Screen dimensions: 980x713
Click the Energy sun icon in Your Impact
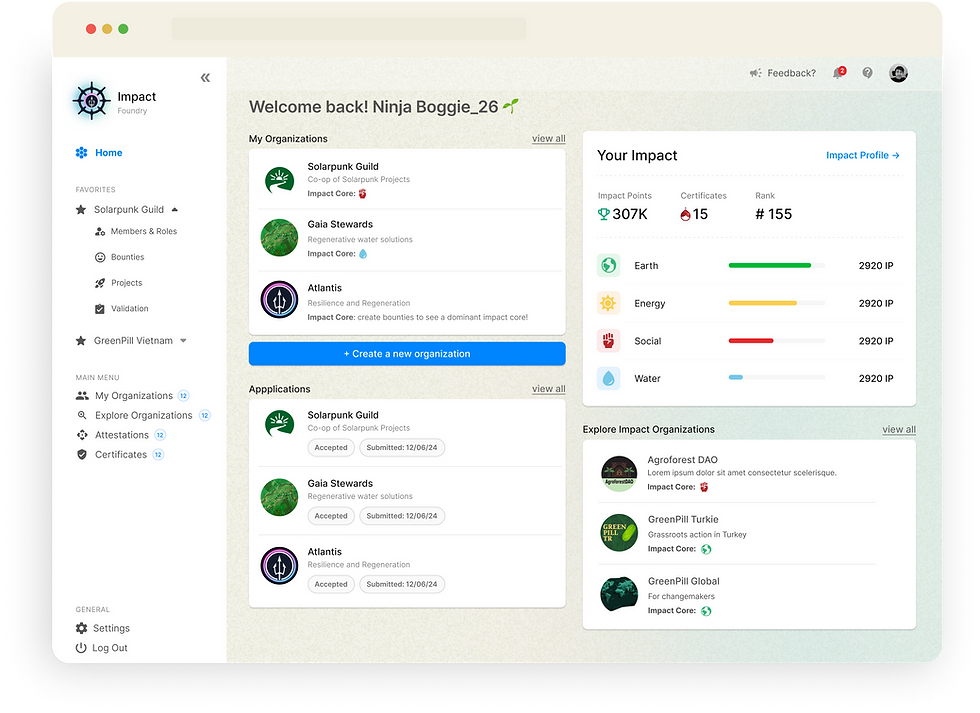click(x=608, y=303)
